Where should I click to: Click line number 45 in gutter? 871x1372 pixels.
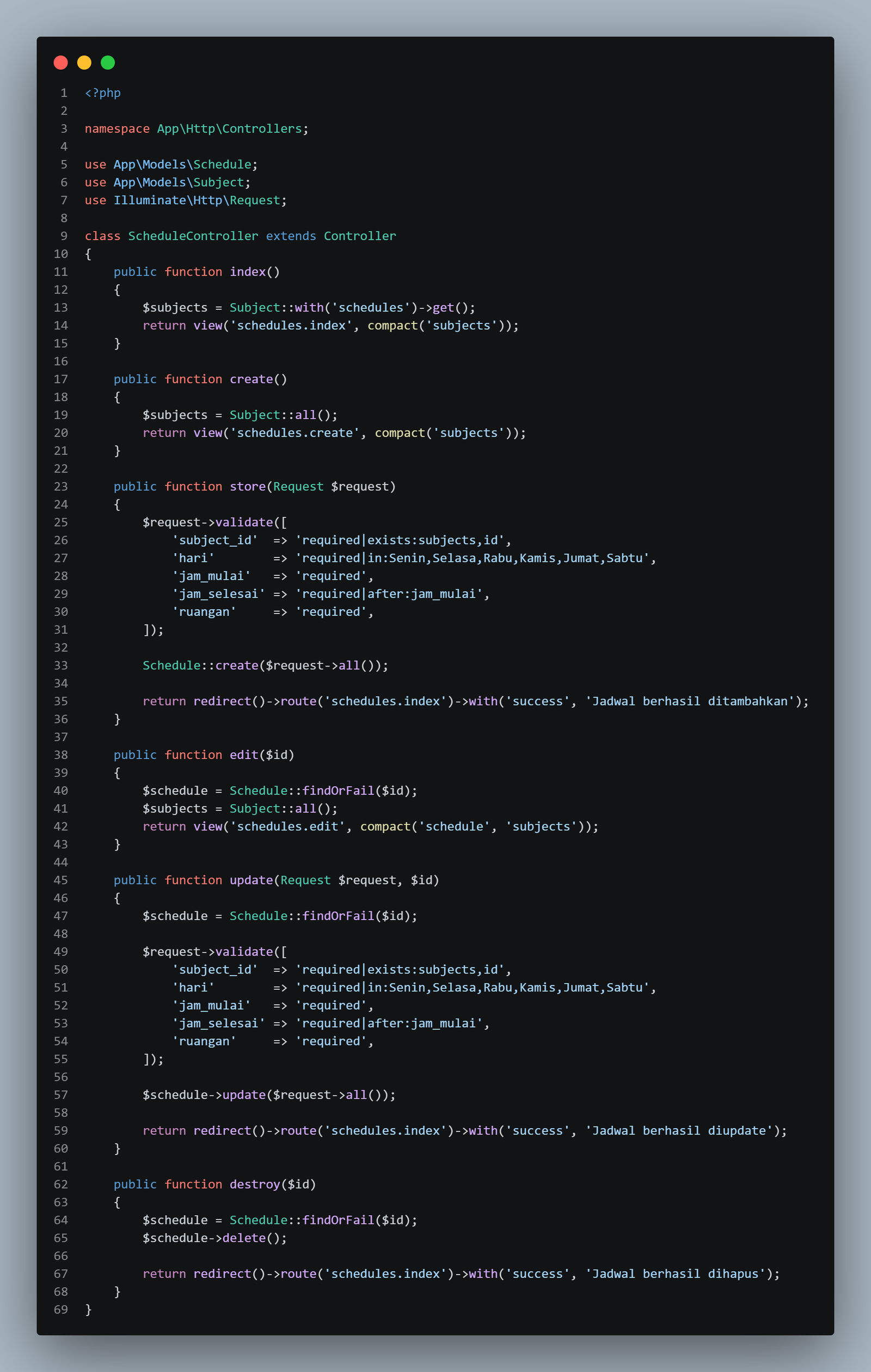pos(61,880)
